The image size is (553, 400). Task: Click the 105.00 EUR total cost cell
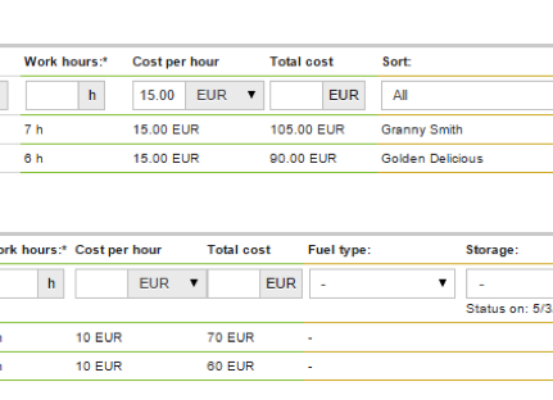coord(307,130)
